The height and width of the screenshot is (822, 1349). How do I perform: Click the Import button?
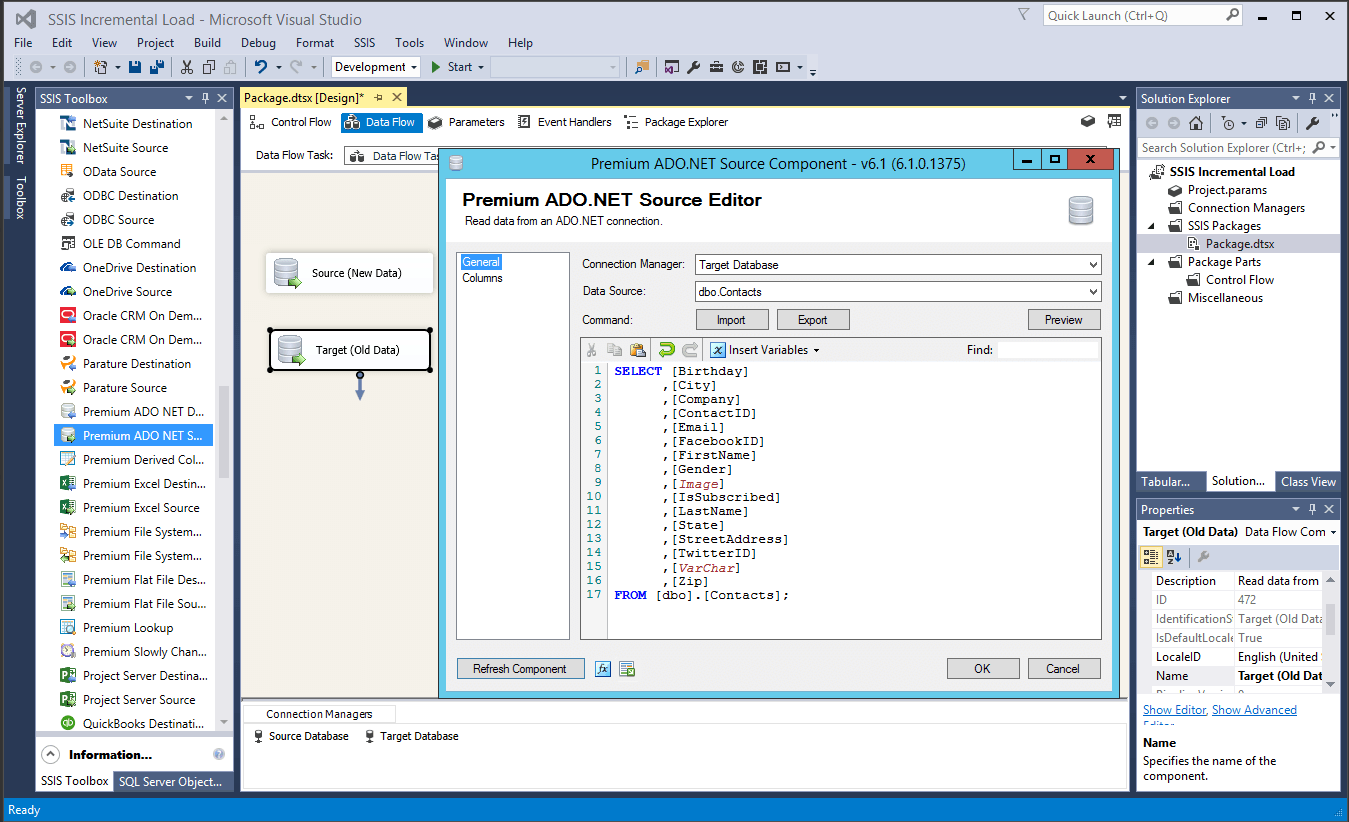pyautogui.click(x=731, y=320)
